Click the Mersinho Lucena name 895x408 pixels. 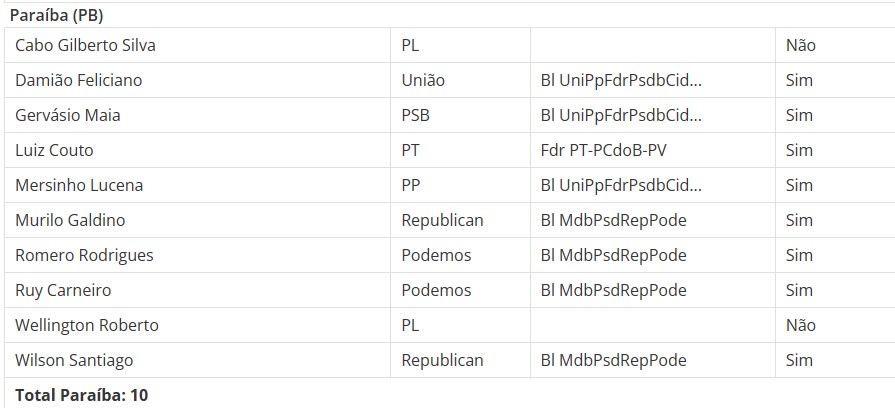click(79, 185)
